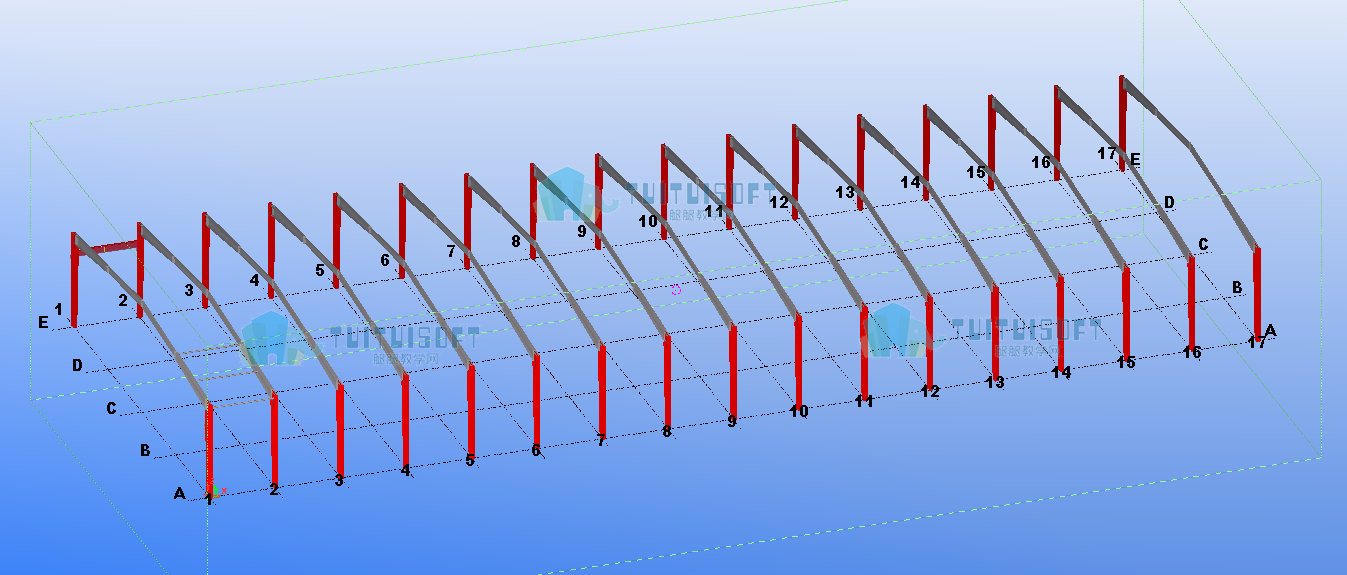1347x575 pixels.
Task: Click grid label C on the left side
Action: (x=111, y=408)
